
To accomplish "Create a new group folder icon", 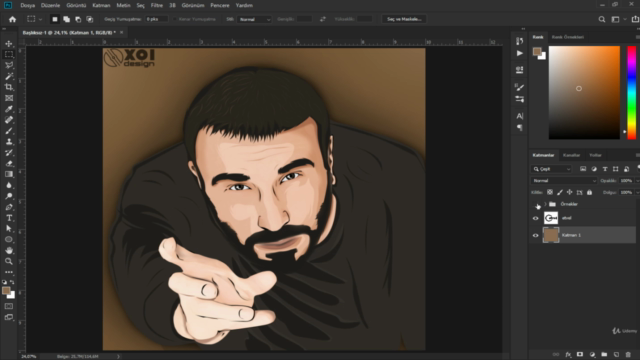I will pyautogui.click(x=604, y=355).
